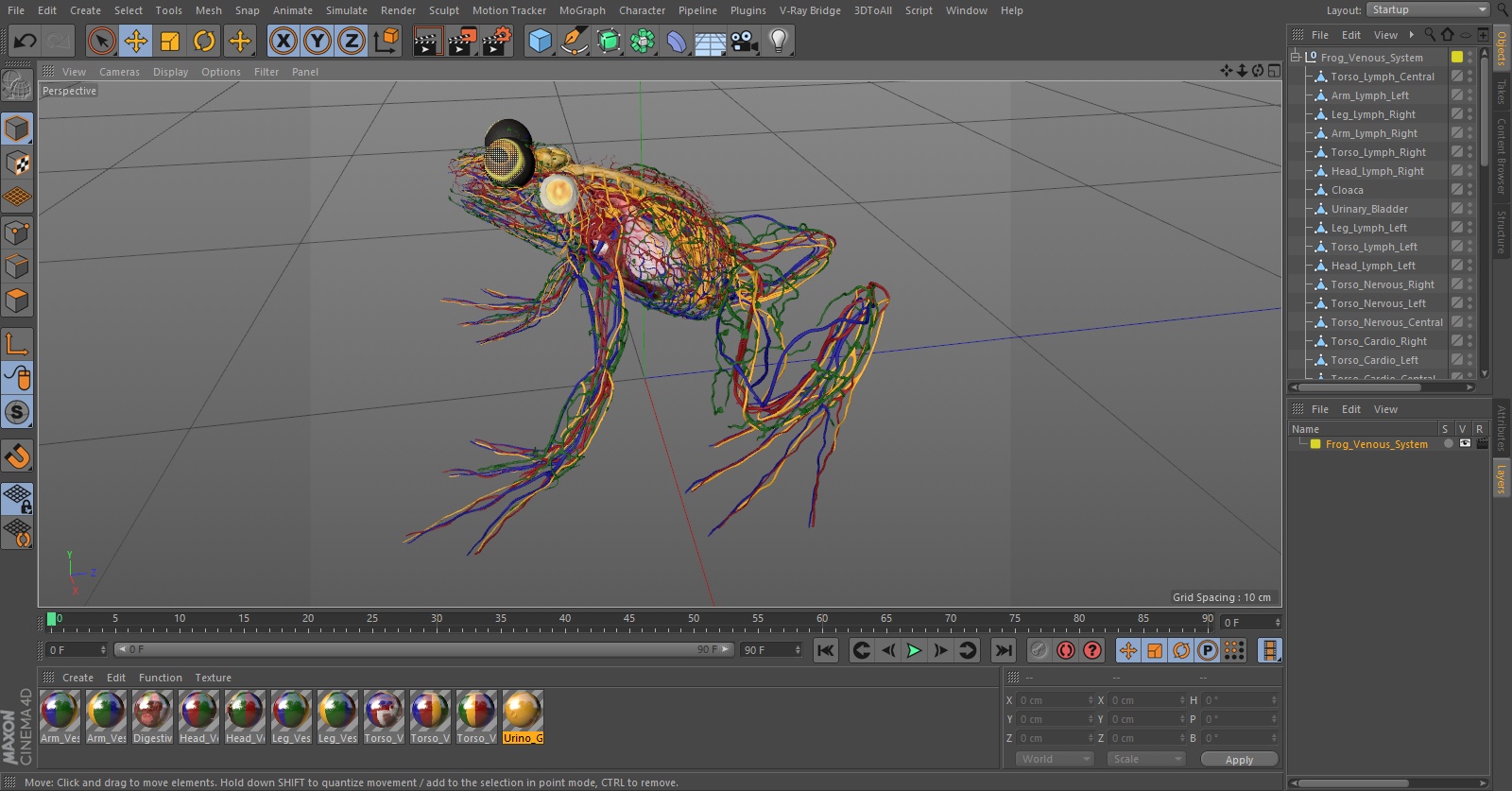Open the Content Browser side tab

click(x=1502, y=156)
